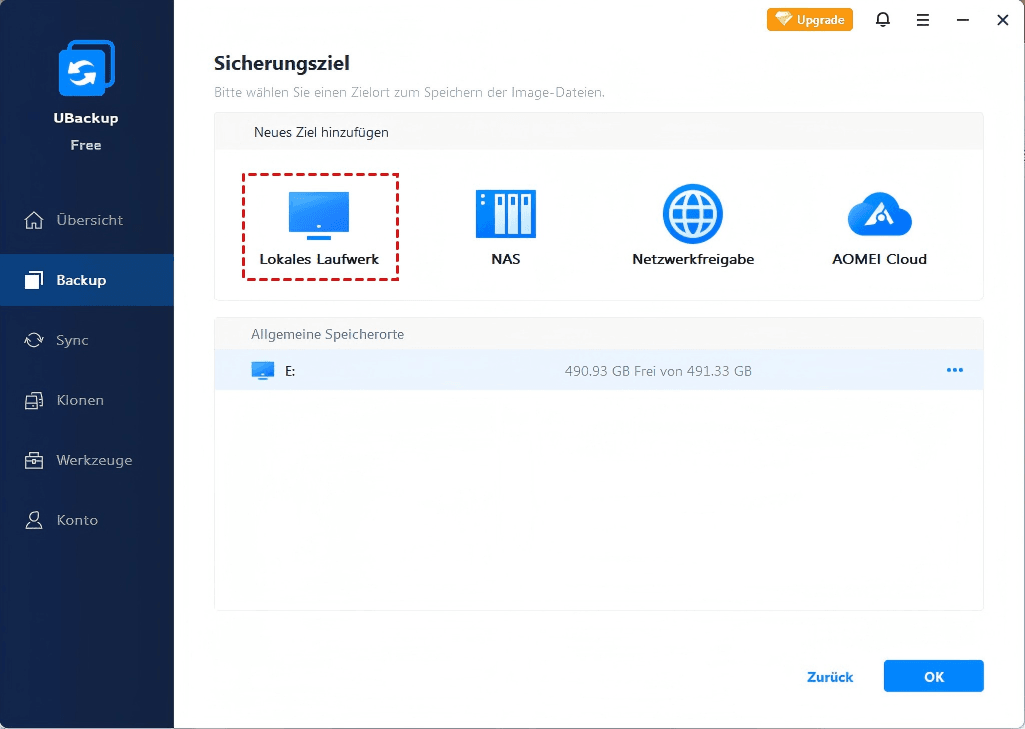1025x729 pixels.
Task: Confirm with the OK button
Action: pos(933,677)
